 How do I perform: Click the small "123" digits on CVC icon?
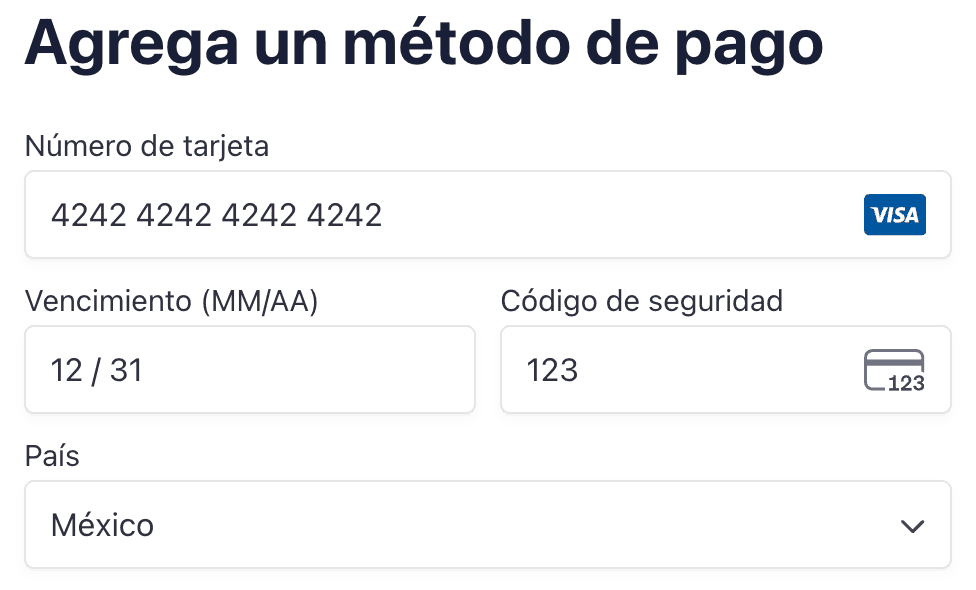pyautogui.click(x=906, y=383)
